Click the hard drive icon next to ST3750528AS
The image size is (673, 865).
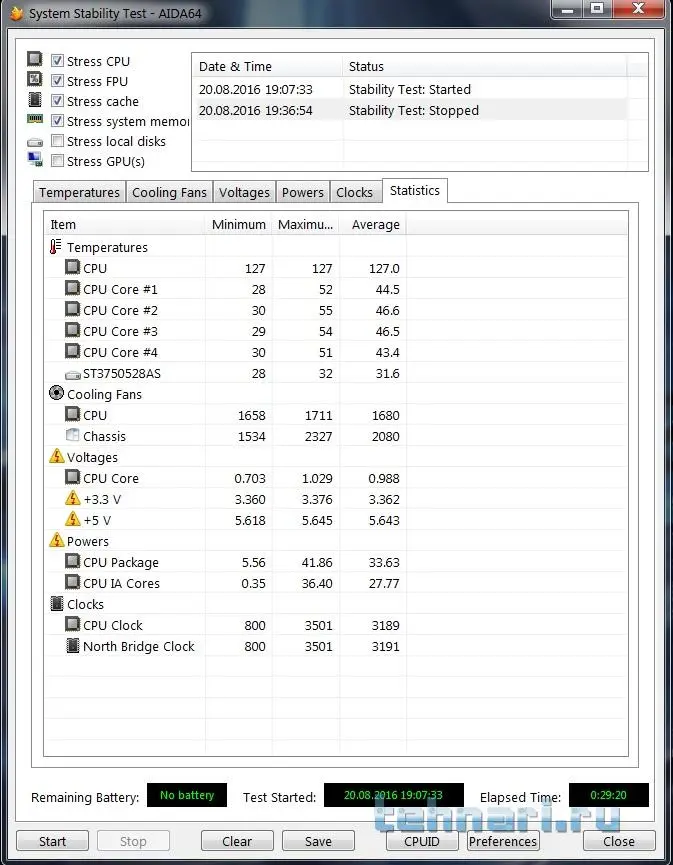[x=73, y=375]
